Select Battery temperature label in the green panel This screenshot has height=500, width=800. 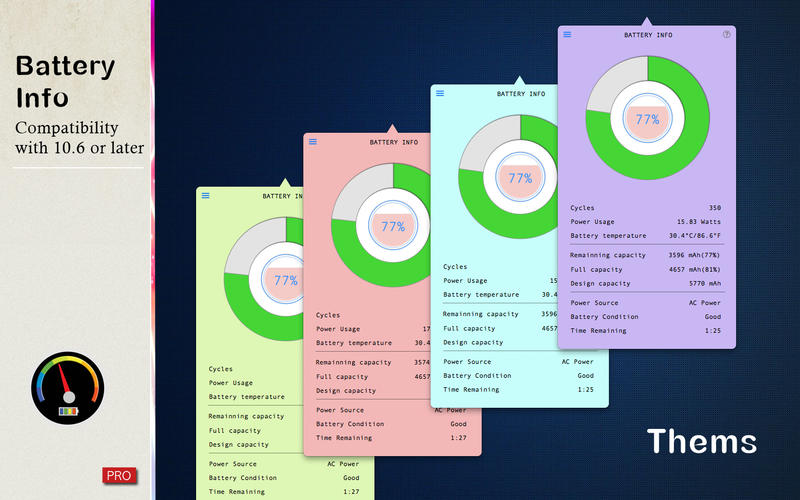246,396
